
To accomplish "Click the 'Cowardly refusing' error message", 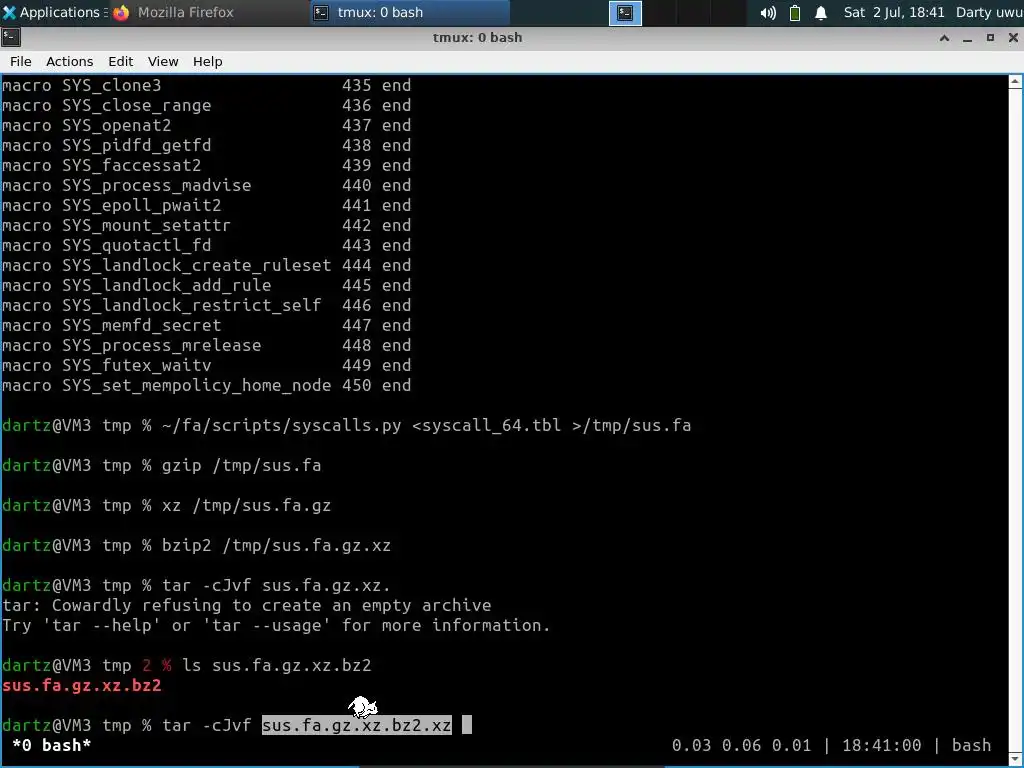I will 247,605.
